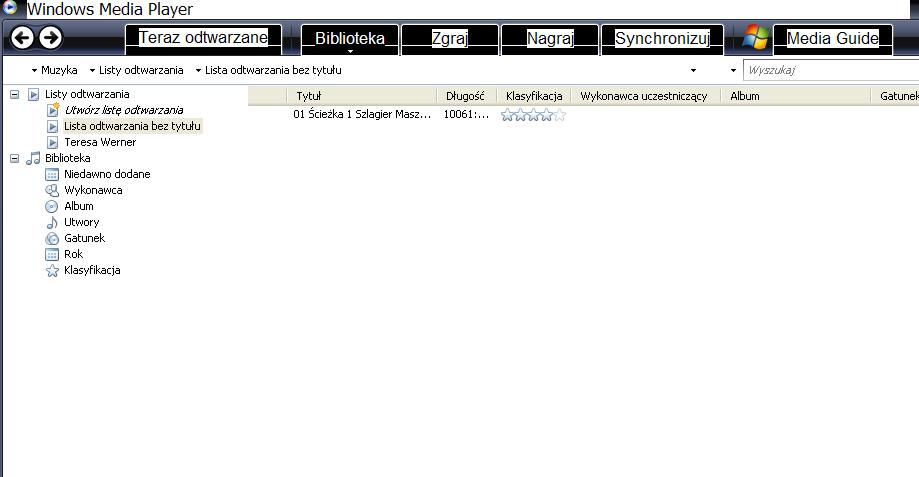919x477 pixels.
Task: Open the Zgraj tab
Action: pyautogui.click(x=450, y=39)
